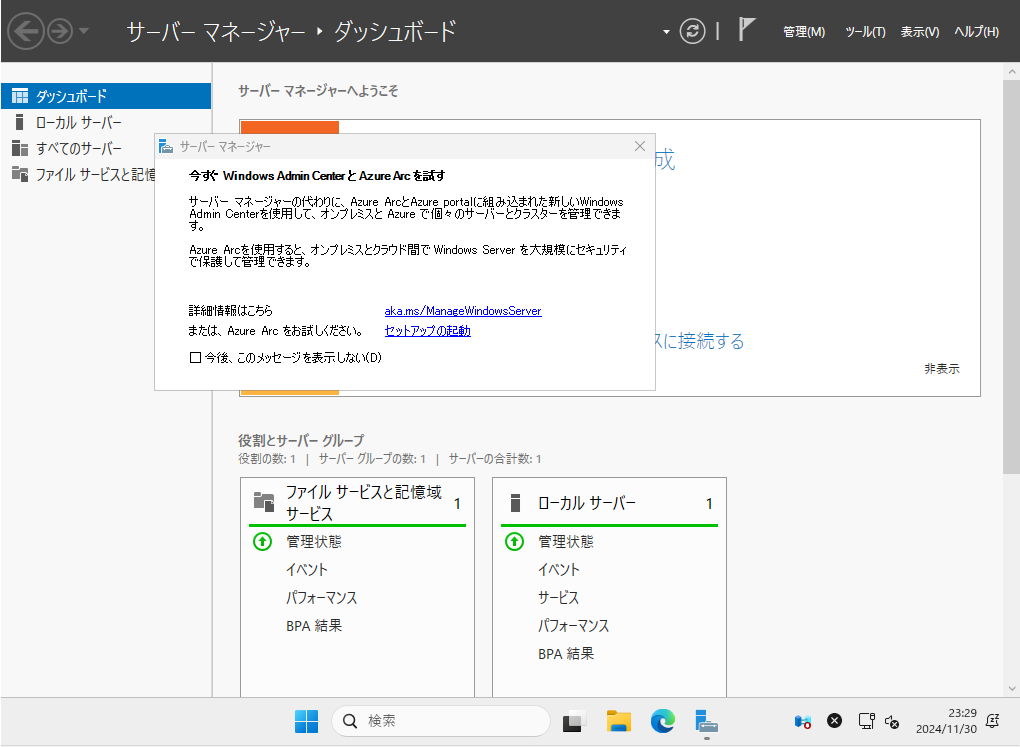Open the clock showing 23:29

click(x=946, y=721)
